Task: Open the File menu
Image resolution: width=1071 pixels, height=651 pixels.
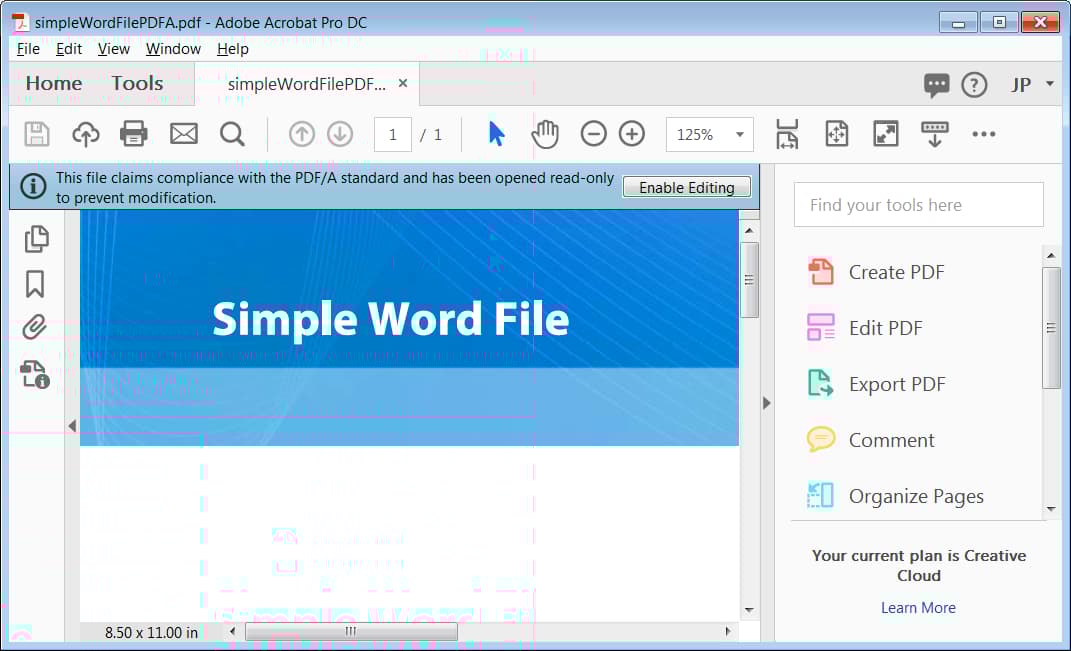Action: [x=28, y=48]
